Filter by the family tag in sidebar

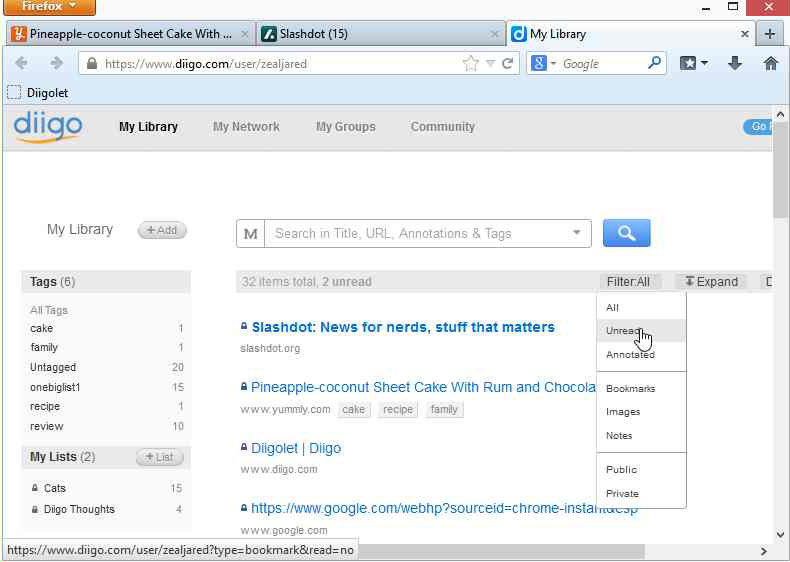point(44,347)
